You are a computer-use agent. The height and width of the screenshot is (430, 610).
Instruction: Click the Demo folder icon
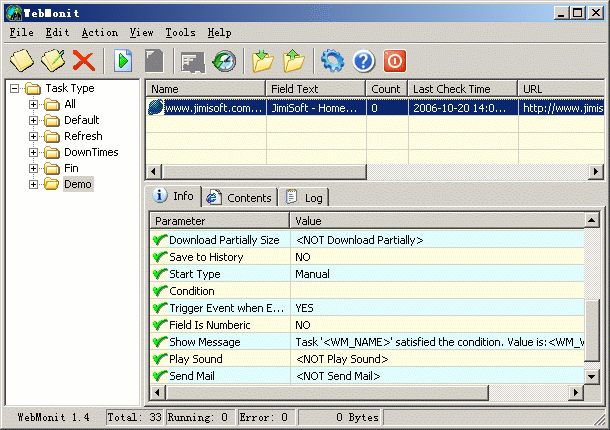[52, 184]
